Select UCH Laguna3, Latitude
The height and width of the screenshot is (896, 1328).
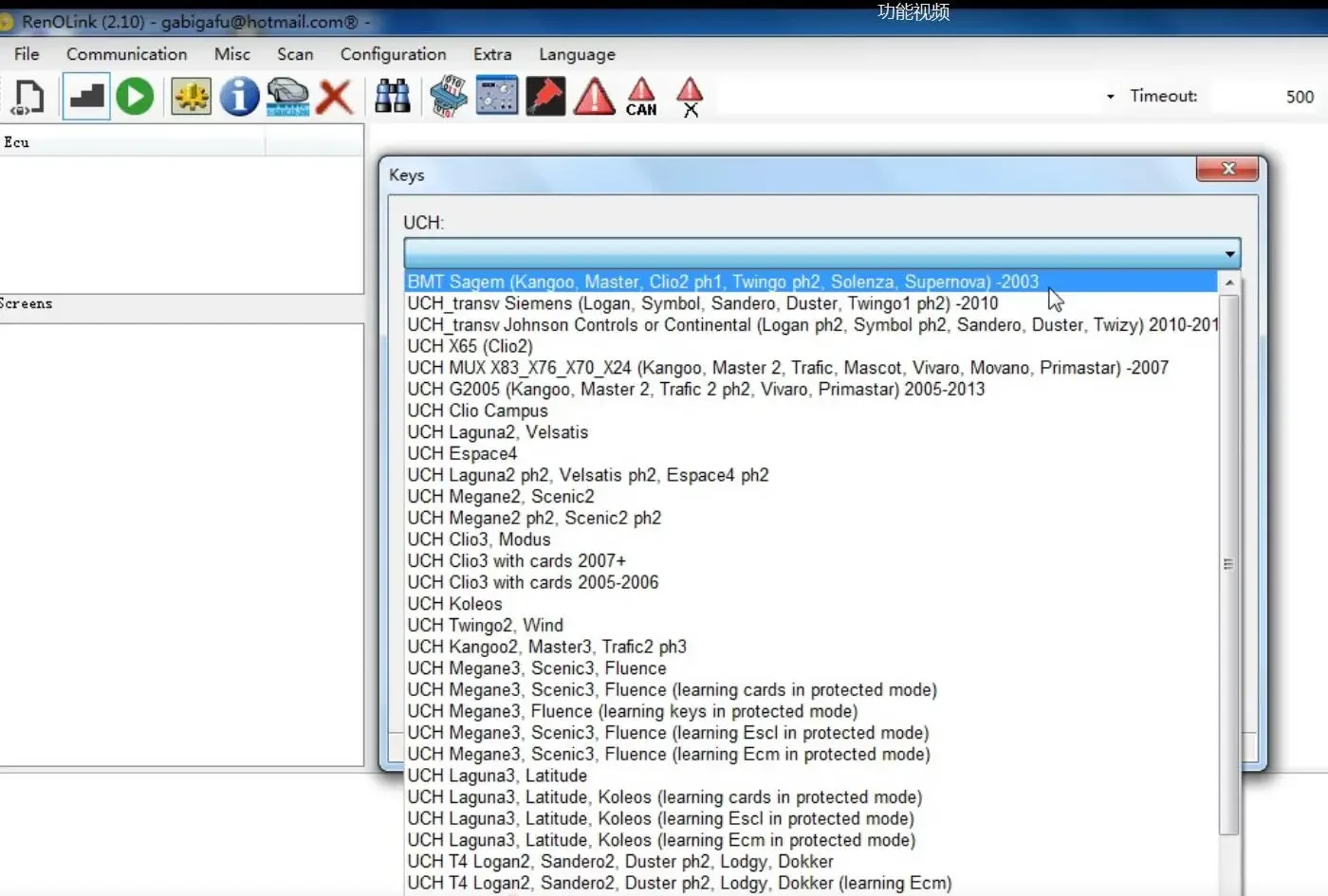(x=811, y=776)
